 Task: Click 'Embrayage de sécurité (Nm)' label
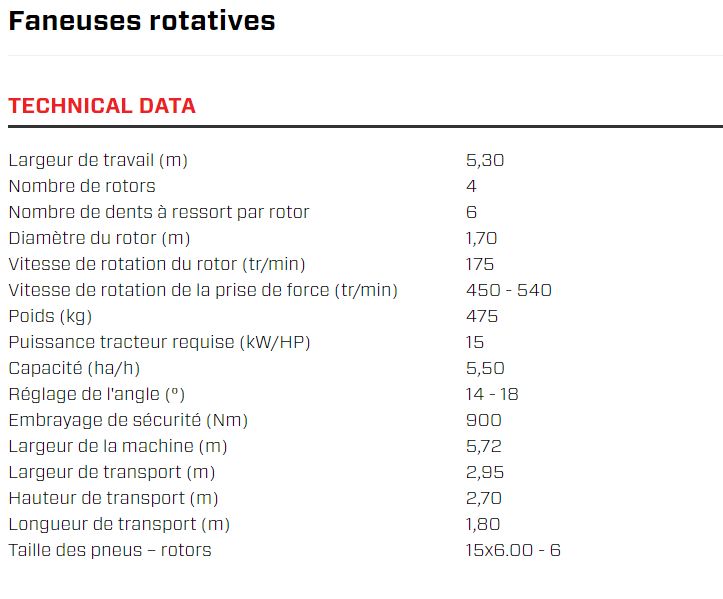pyautogui.click(x=128, y=420)
